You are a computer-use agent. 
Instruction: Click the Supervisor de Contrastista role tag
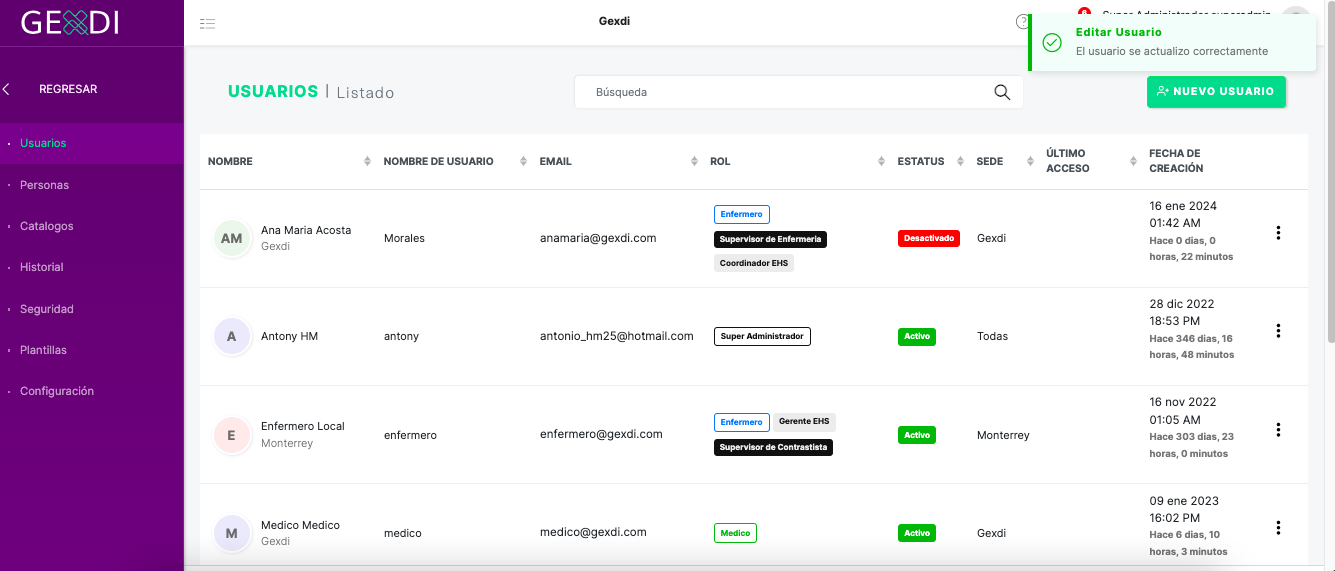click(x=773, y=447)
